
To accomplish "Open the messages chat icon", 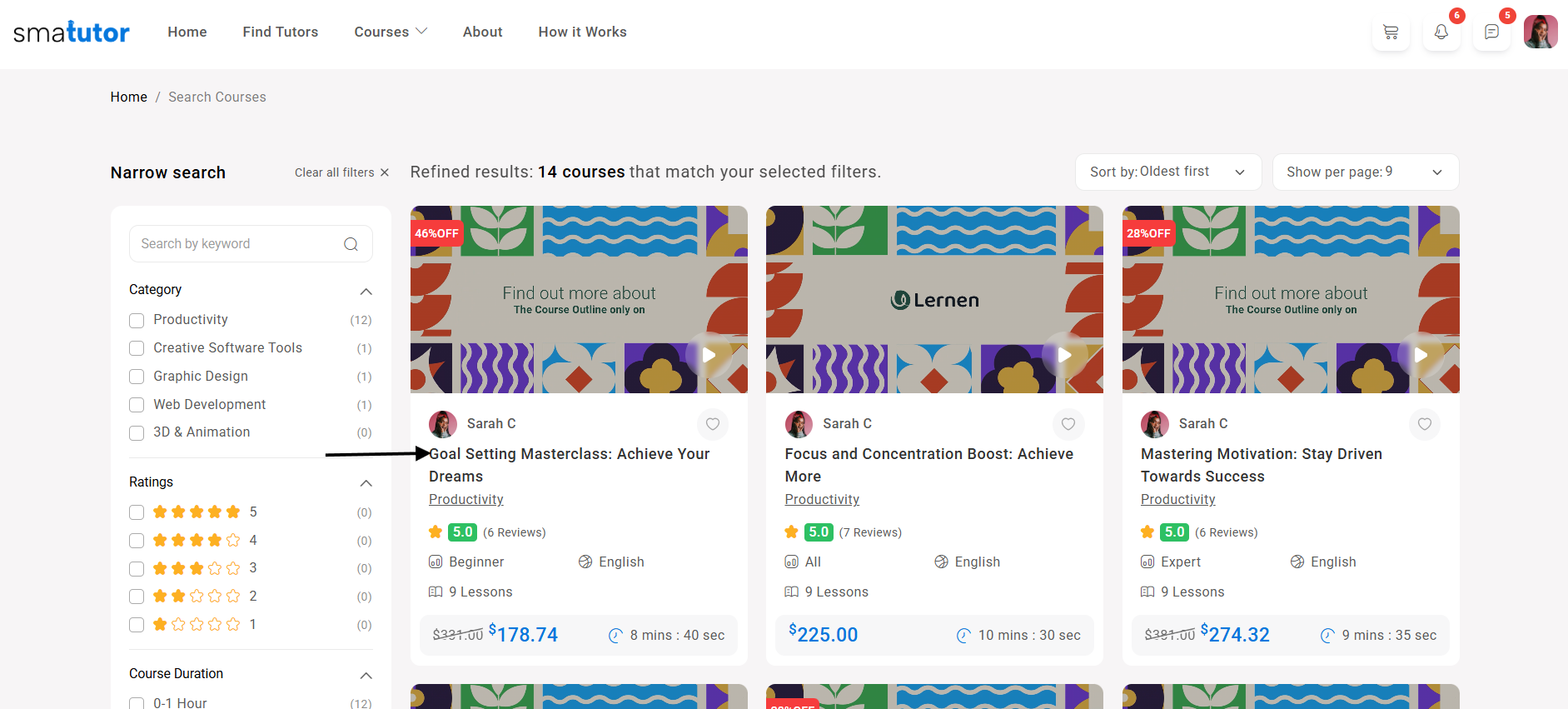I will tap(1491, 32).
